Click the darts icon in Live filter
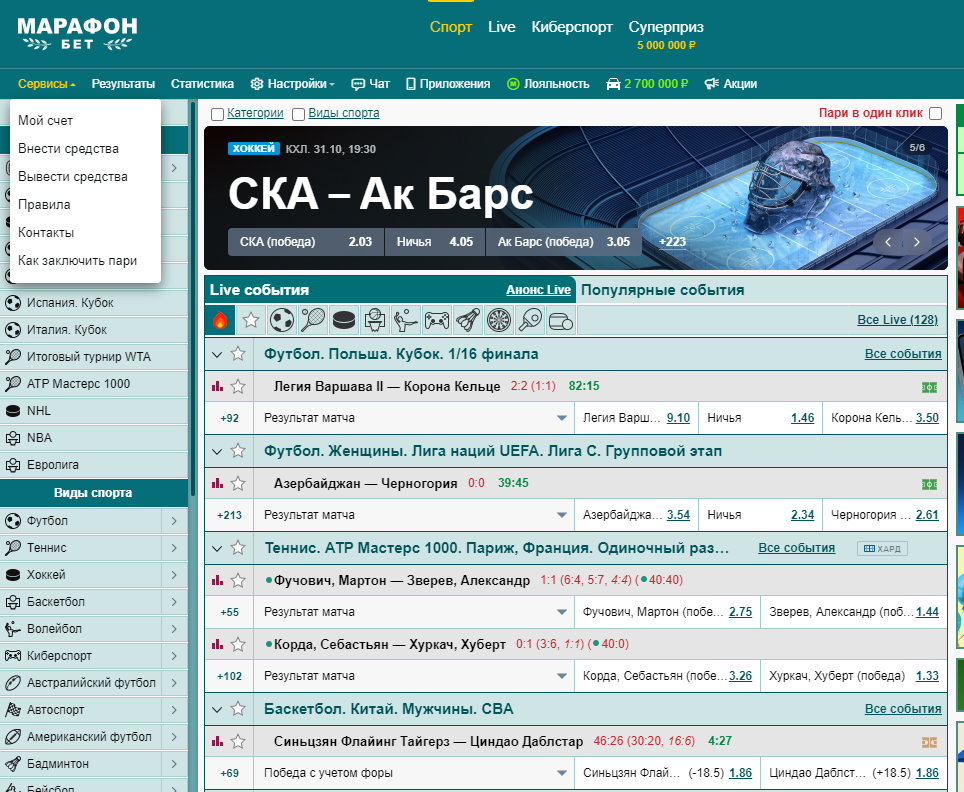 tap(498, 320)
